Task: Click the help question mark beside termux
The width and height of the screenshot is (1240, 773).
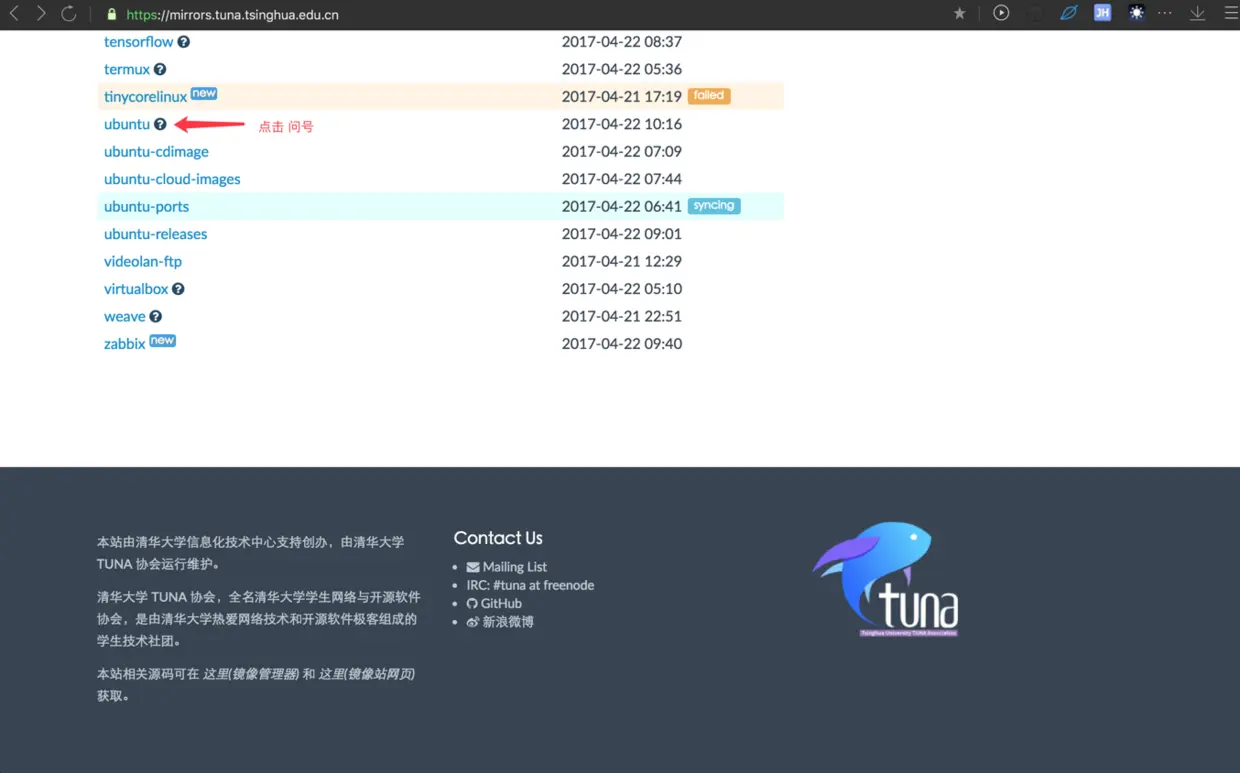Action: pyautogui.click(x=160, y=69)
